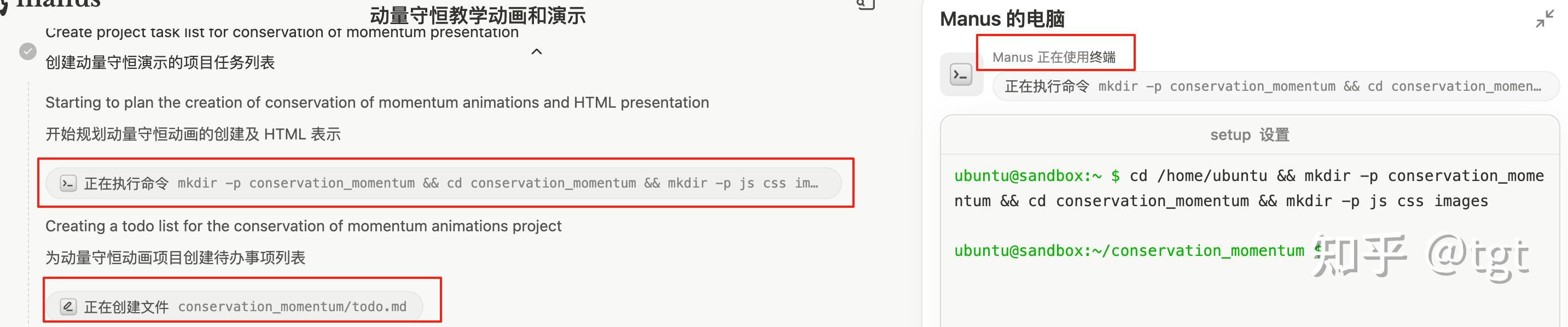
Task: Click the page title 动量守恒教学动画和演示
Action: coord(477,16)
